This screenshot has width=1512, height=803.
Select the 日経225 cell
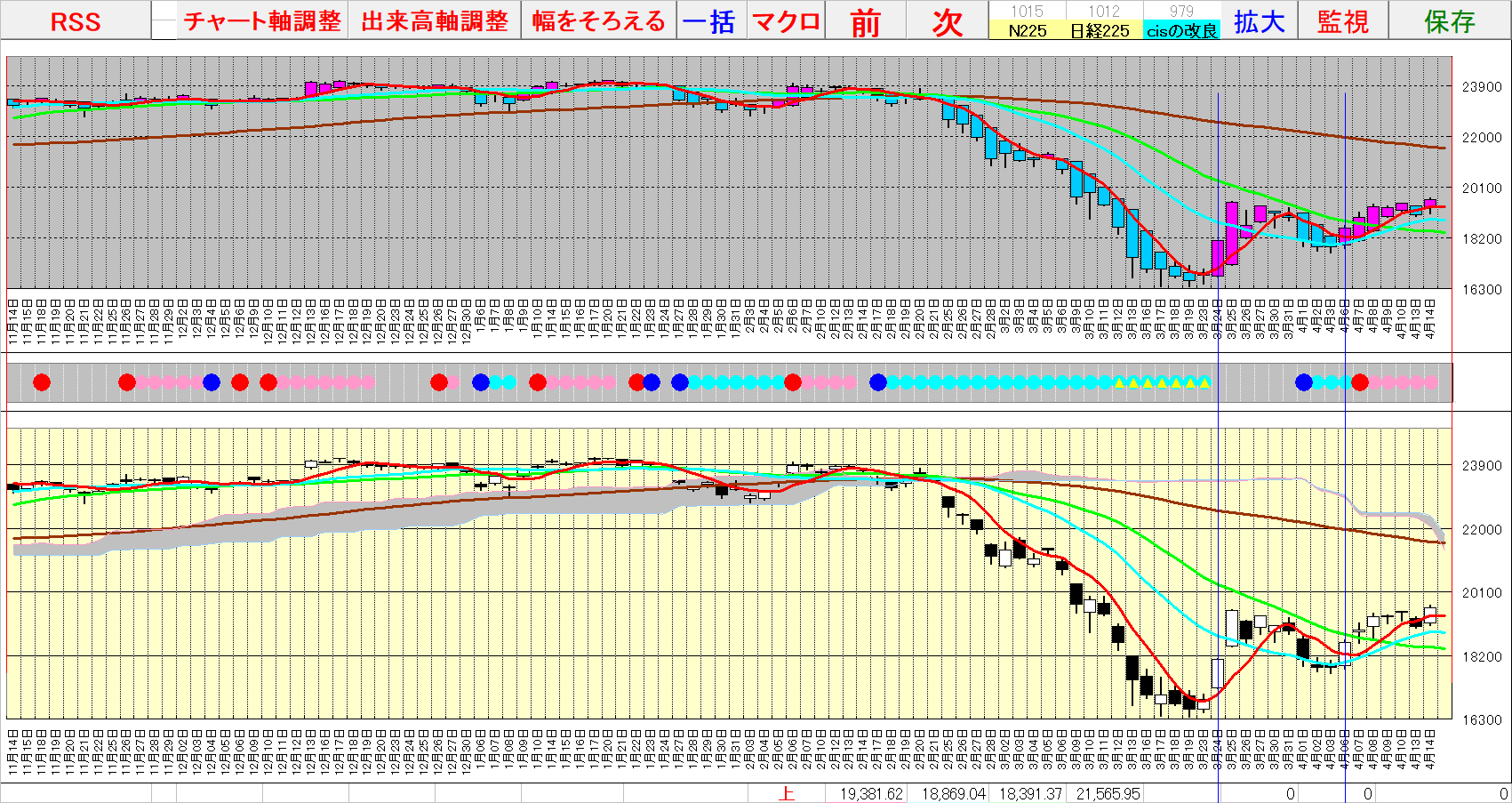coord(1103,30)
